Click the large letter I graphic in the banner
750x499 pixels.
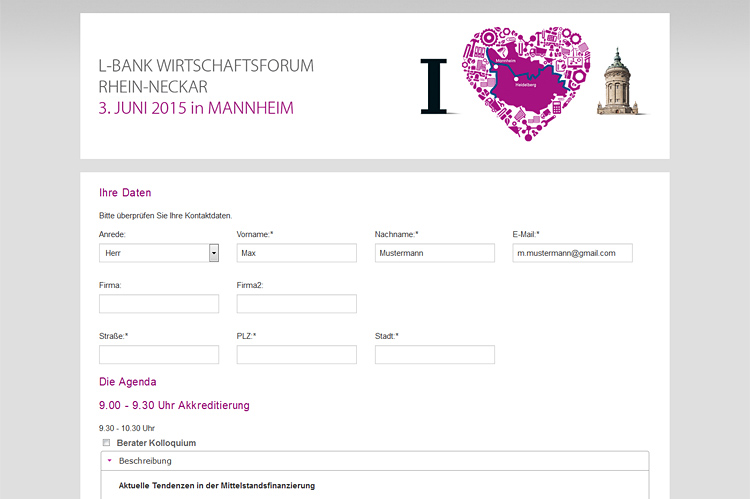tap(434, 87)
